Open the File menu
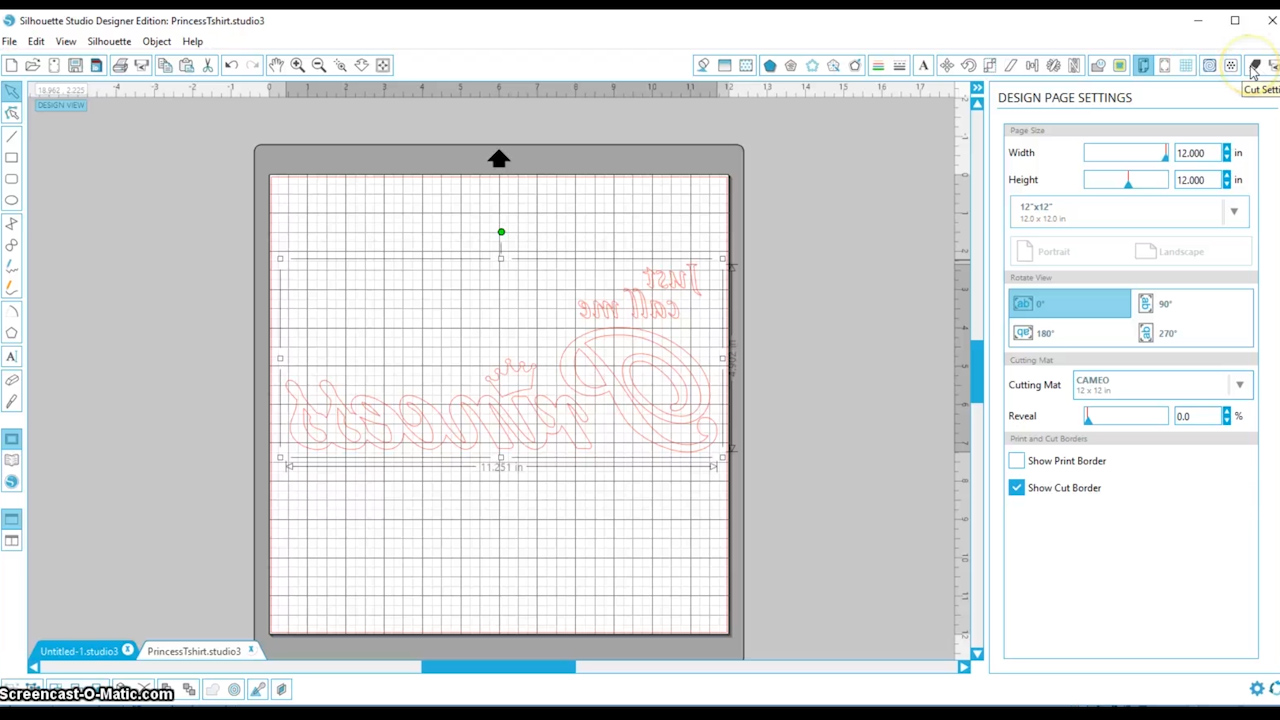Viewport: 1280px width, 720px height. [x=9, y=42]
